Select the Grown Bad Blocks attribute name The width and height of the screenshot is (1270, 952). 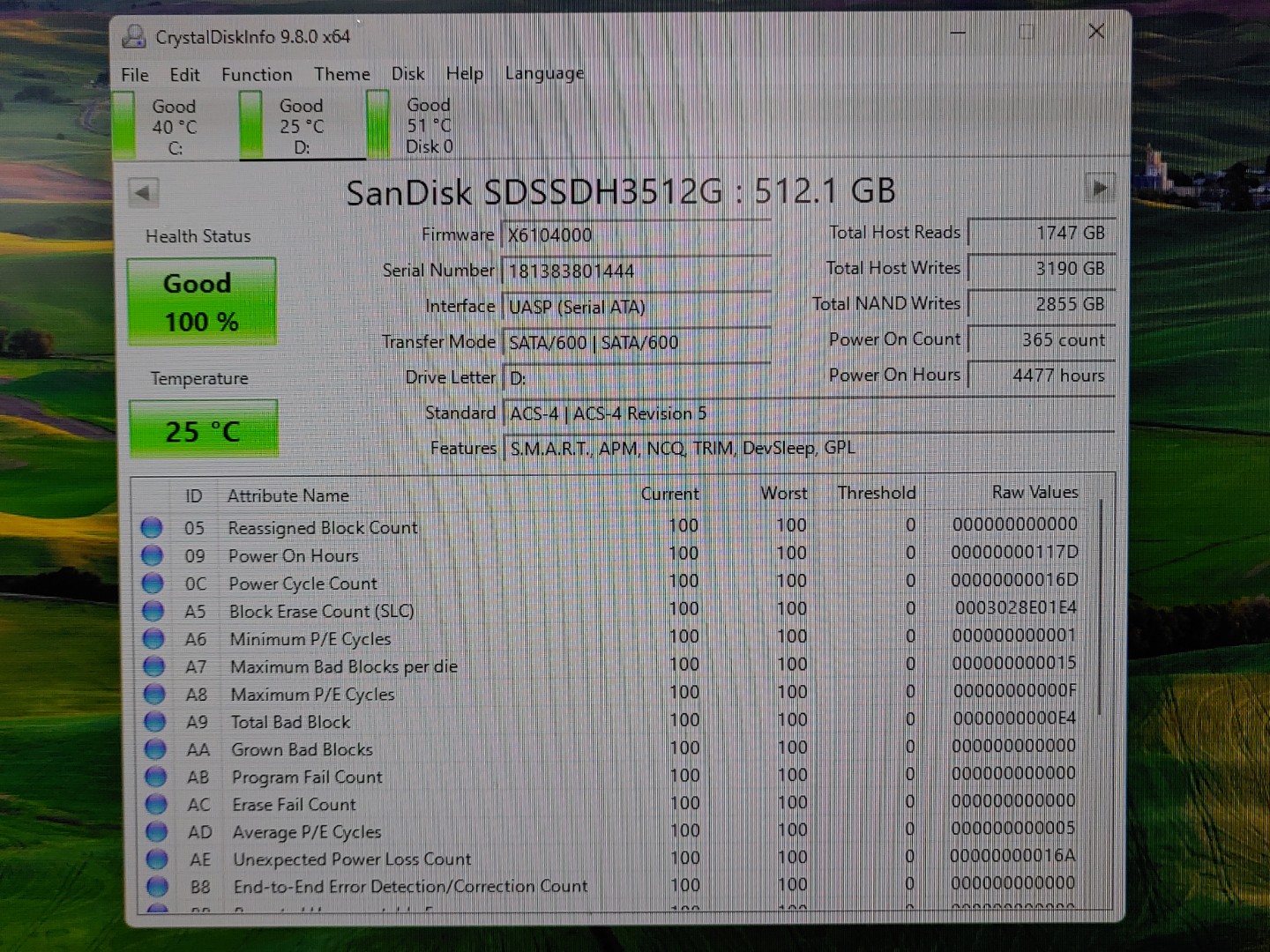point(302,750)
